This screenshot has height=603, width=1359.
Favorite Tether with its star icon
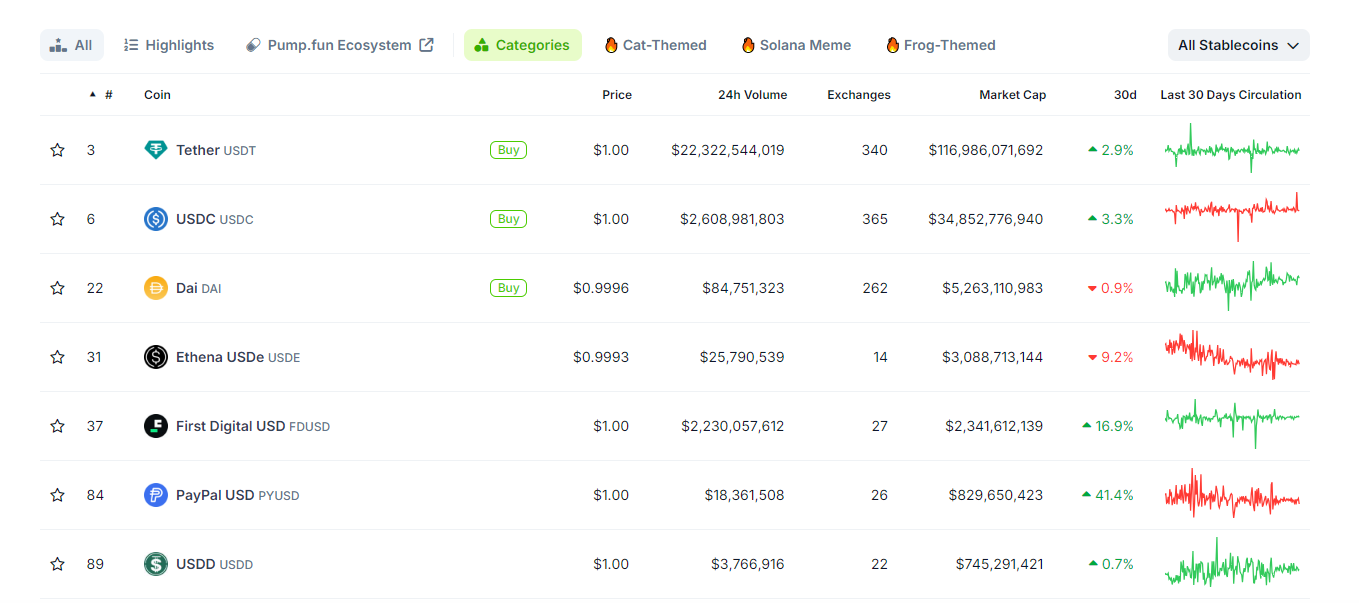(x=57, y=150)
